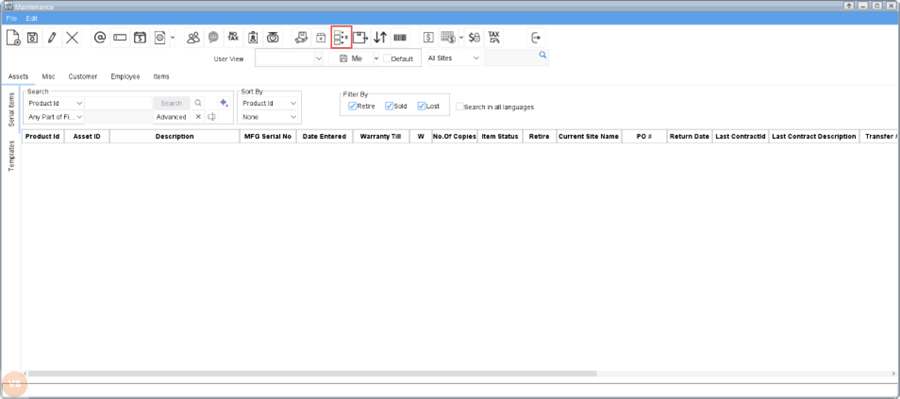Click the dollar sign document icon

pos(428,38)
